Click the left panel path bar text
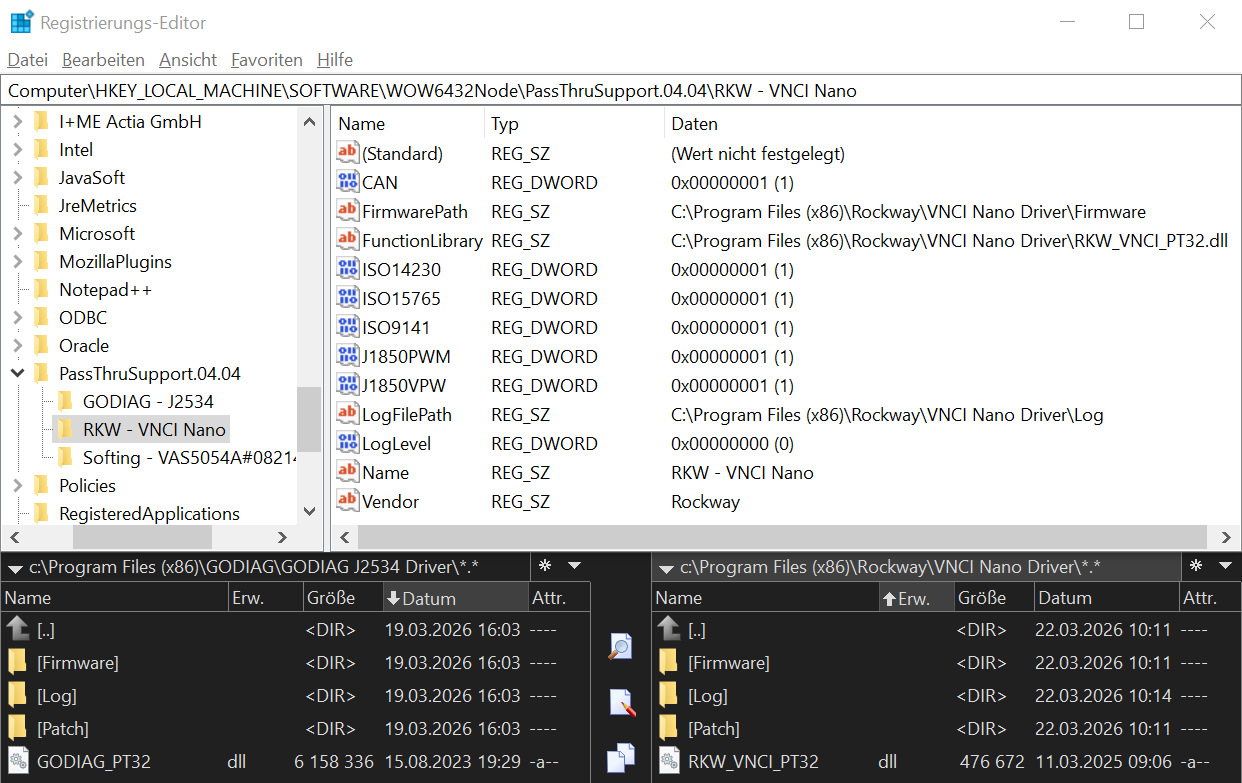The width and height of the screenshot is (1242, 783). (x=254, y=567)
